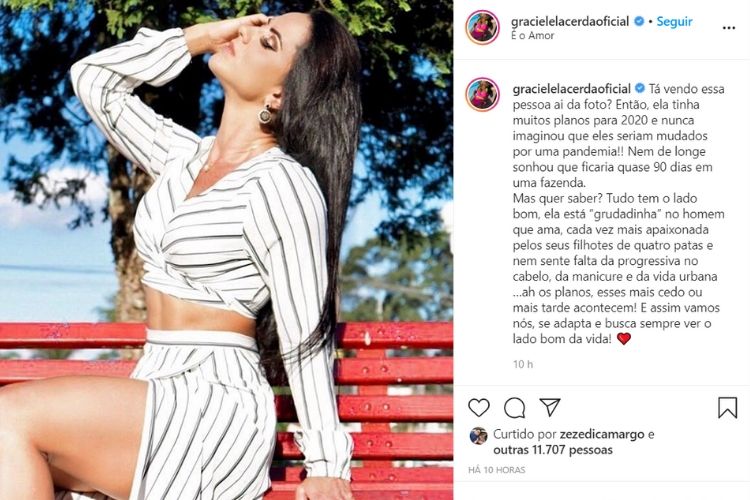Open the small avatar beside "Curtido por"

(x=478, y=435)
